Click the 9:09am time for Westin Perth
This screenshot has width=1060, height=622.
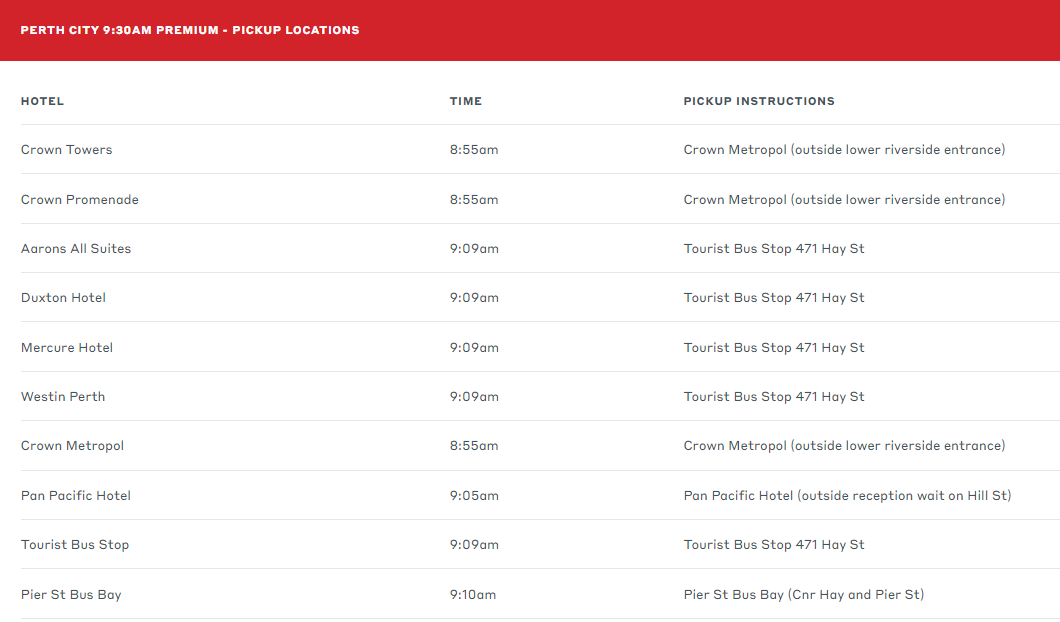(474, 396)
